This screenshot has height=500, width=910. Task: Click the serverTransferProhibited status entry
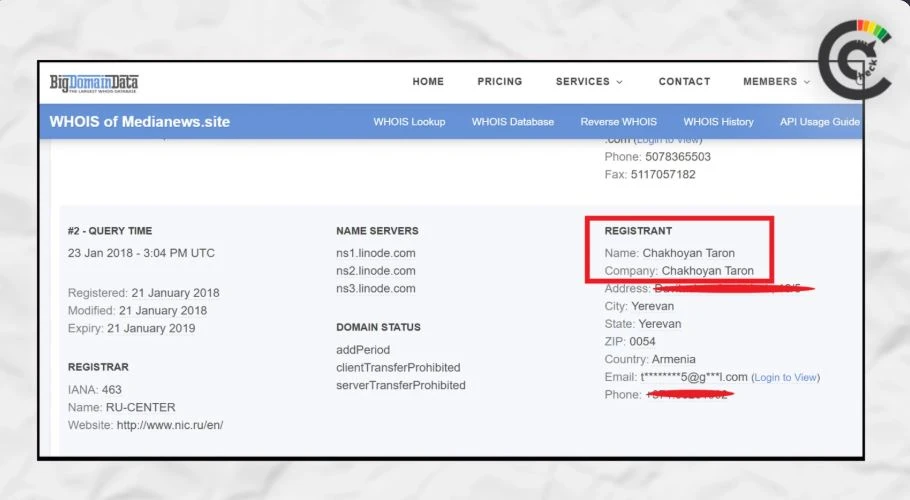tap(400, 386)
